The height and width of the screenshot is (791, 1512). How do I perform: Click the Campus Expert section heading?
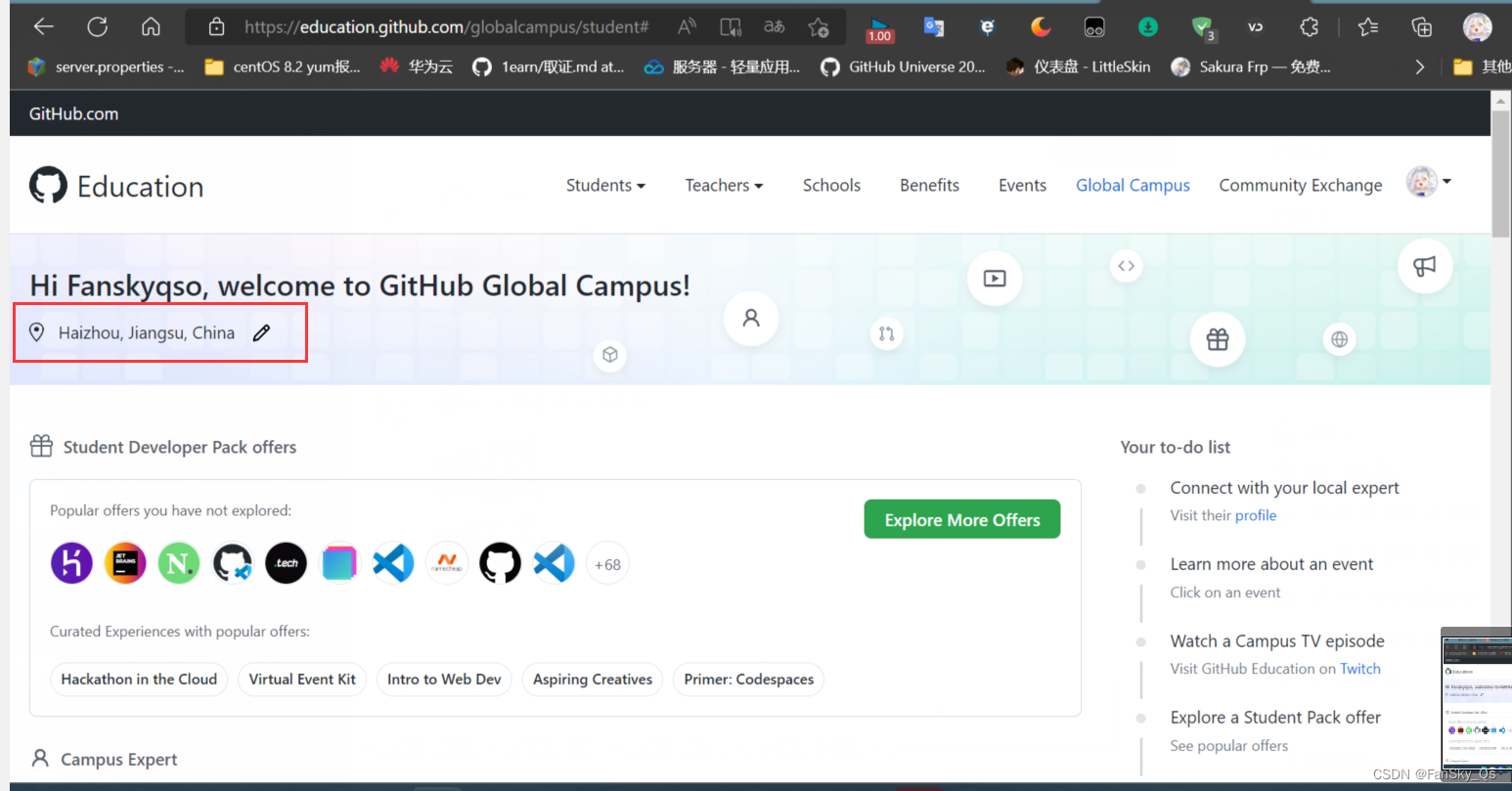119,760
